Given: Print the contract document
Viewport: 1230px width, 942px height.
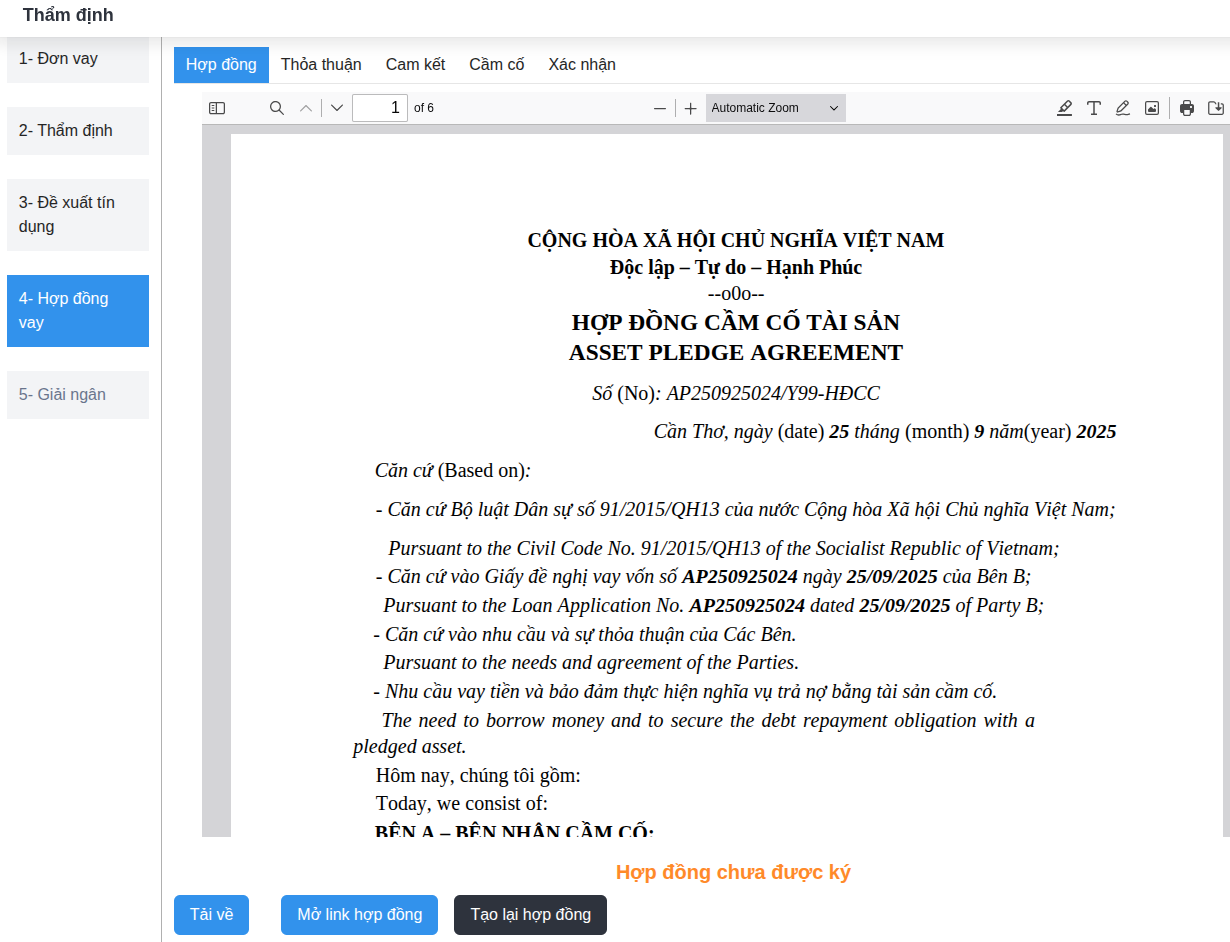Looking at the screenshot, I should pos(1187,108).
